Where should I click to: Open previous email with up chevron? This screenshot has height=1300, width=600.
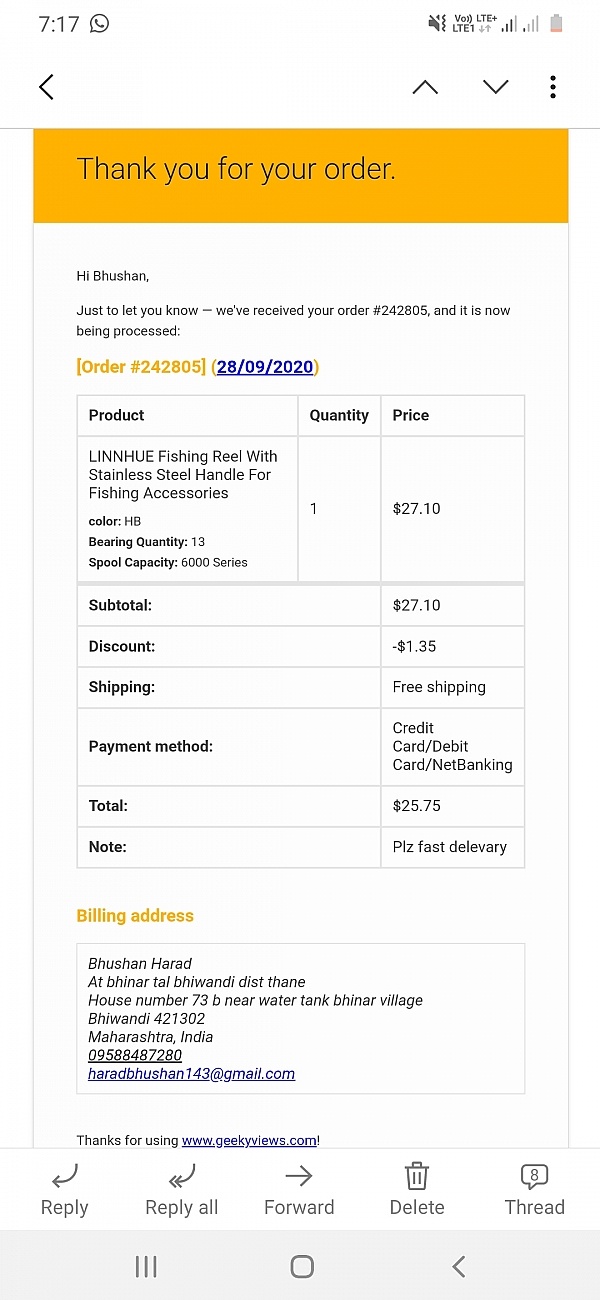(425, 87)
